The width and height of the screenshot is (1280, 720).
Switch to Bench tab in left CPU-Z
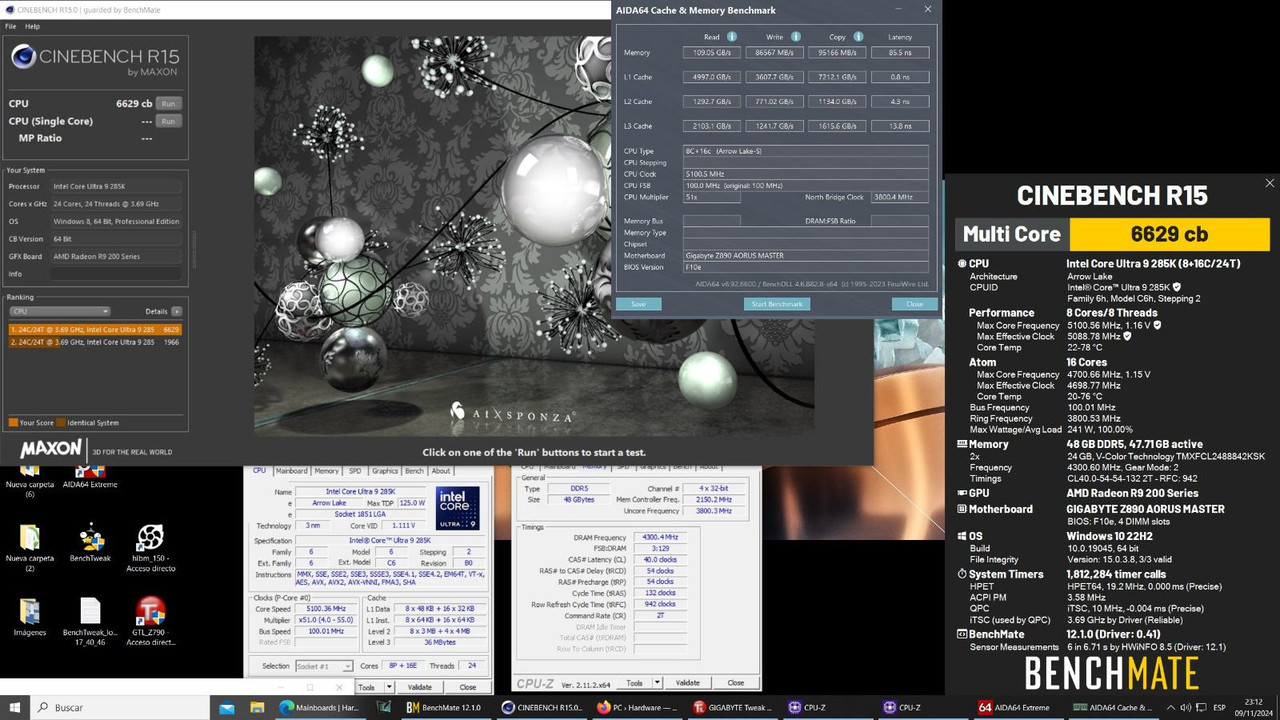click(414, 471)
